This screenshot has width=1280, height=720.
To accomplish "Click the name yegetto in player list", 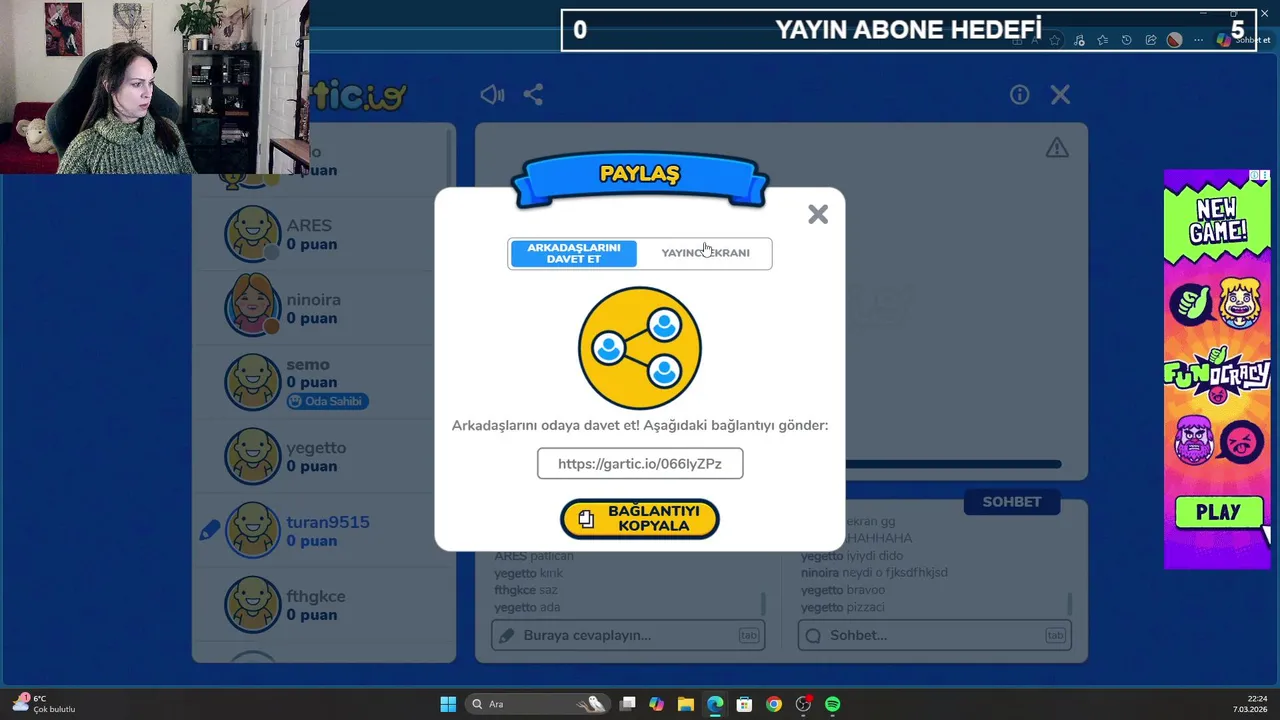I will coord(316,448).
